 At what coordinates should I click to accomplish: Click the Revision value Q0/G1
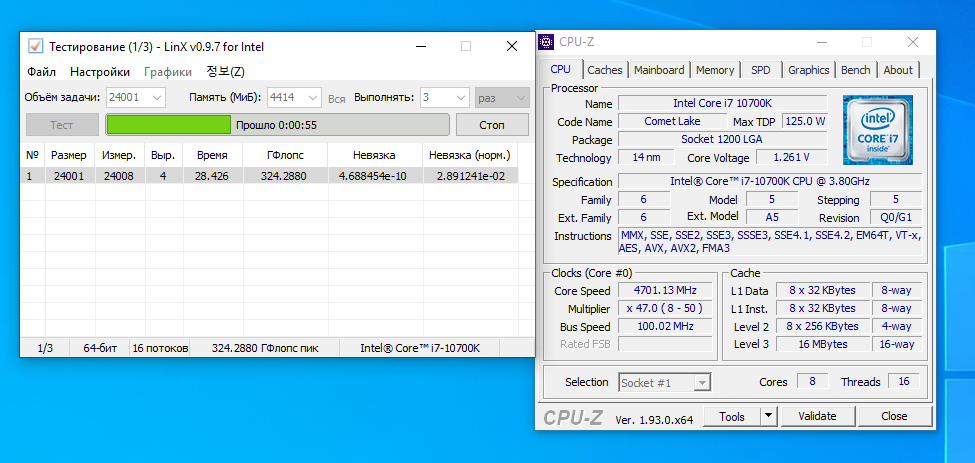tap(896, 218)
